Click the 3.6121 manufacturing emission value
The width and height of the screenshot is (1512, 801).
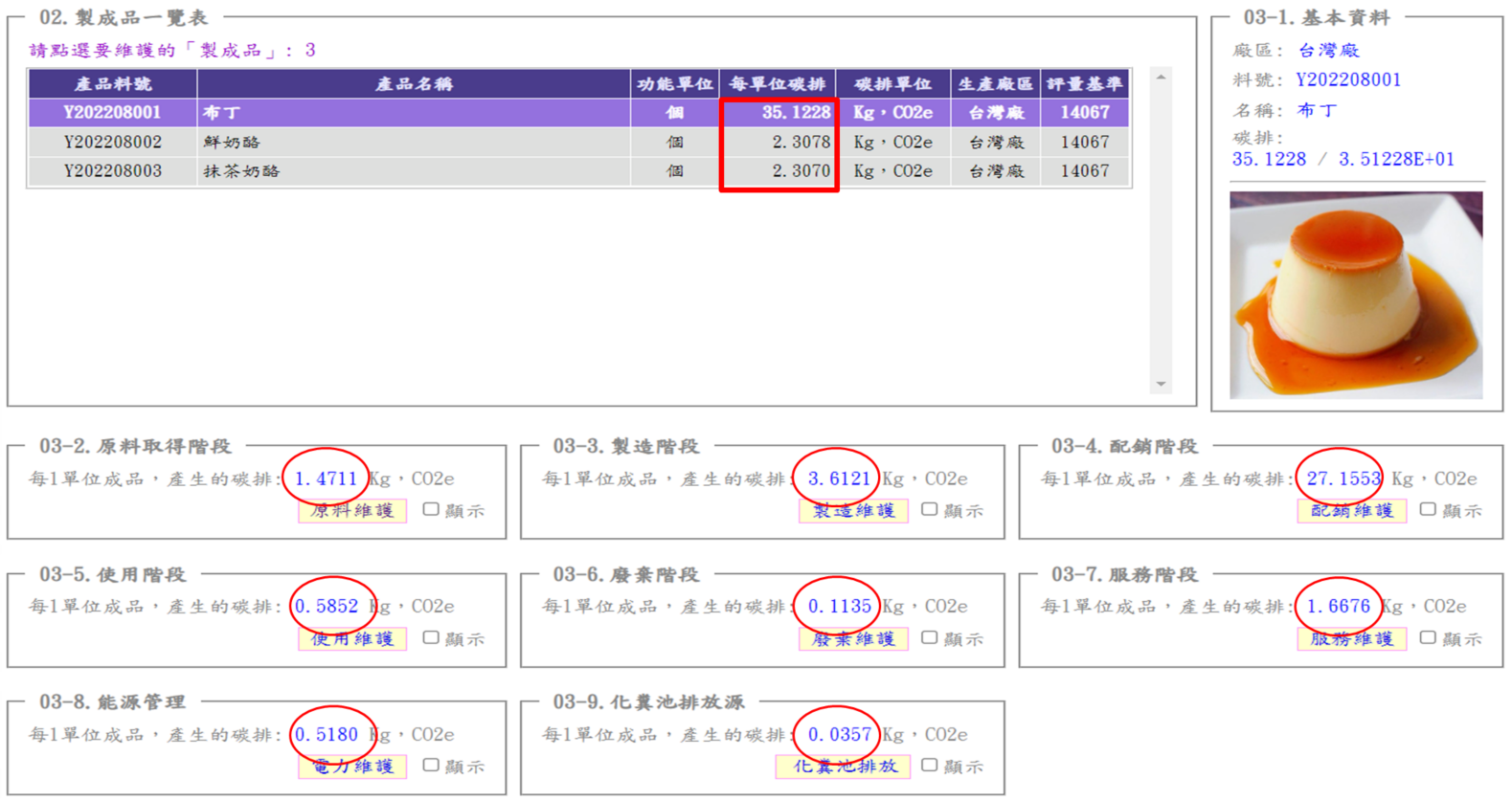pyautogui.click(x=839, y=478)
